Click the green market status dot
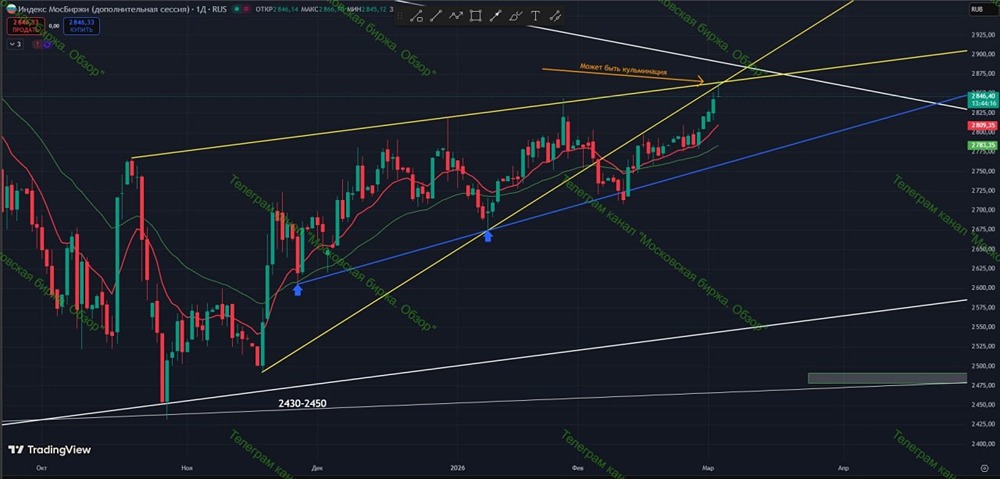This screenshot has height=479, width=1000. 237,10
